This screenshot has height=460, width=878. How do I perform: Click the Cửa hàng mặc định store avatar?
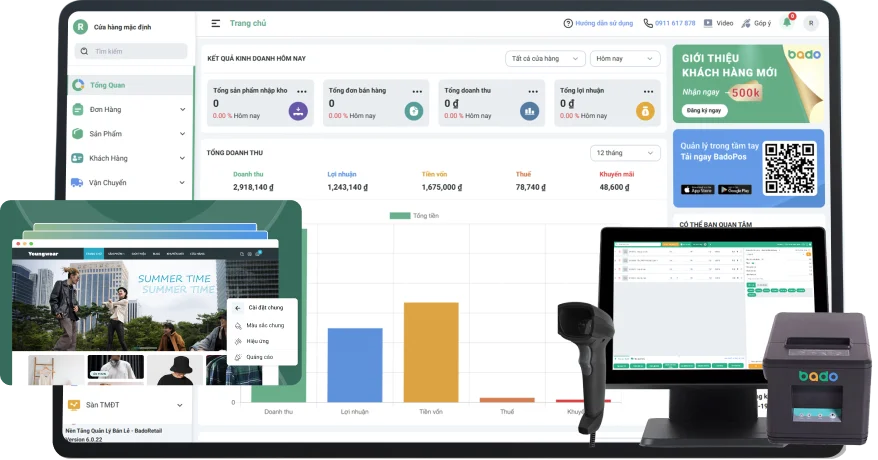click(x=81, y=27)
